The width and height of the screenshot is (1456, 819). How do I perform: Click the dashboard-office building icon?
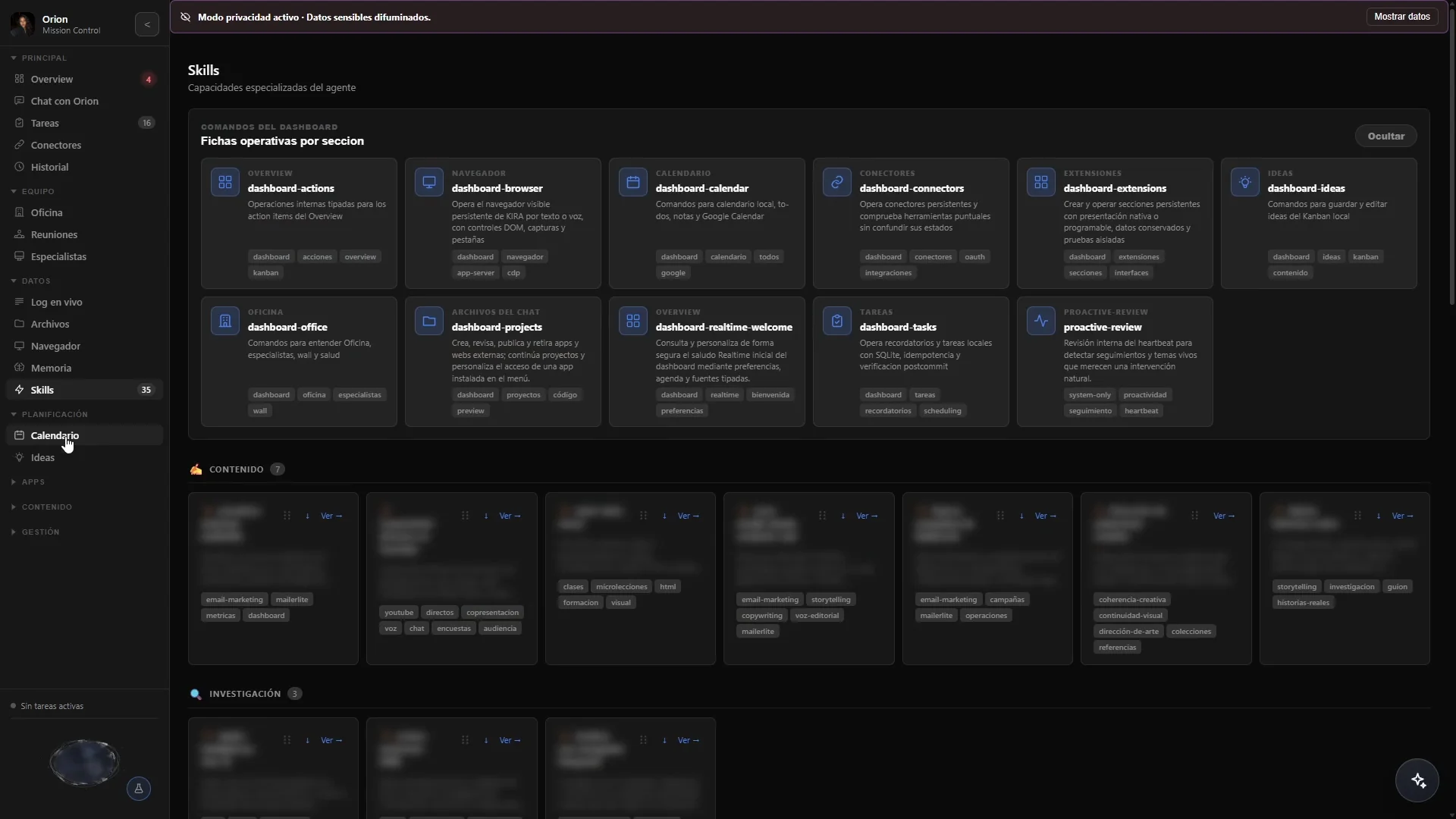225,321
